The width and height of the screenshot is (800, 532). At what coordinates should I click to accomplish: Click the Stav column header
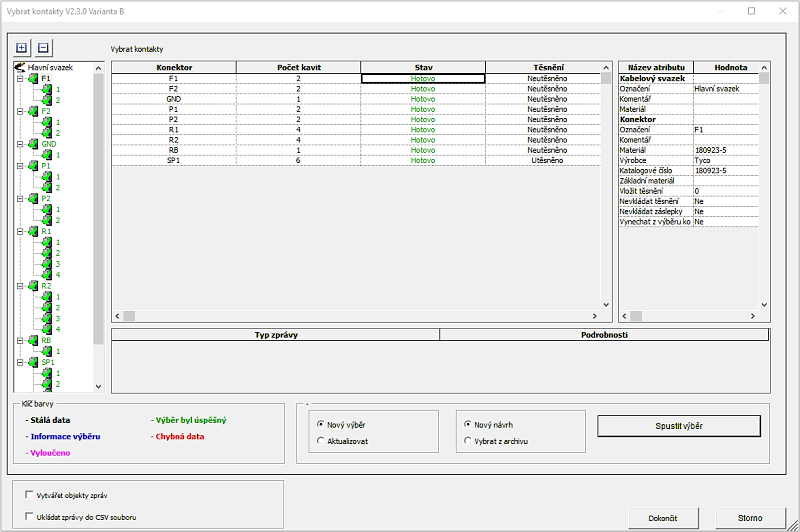[x=423, y=67]
